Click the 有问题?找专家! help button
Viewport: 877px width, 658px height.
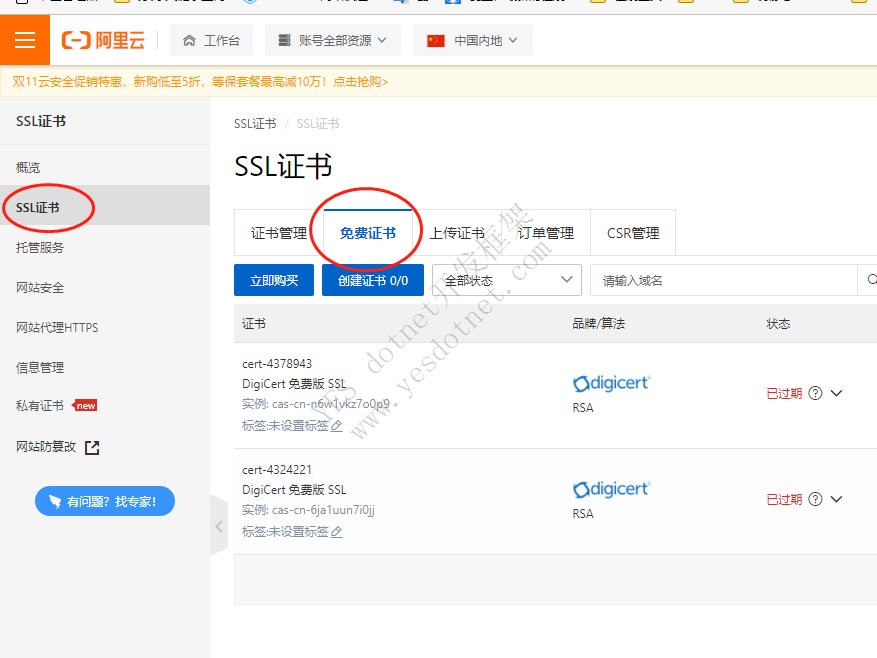[x=105, y=501]
